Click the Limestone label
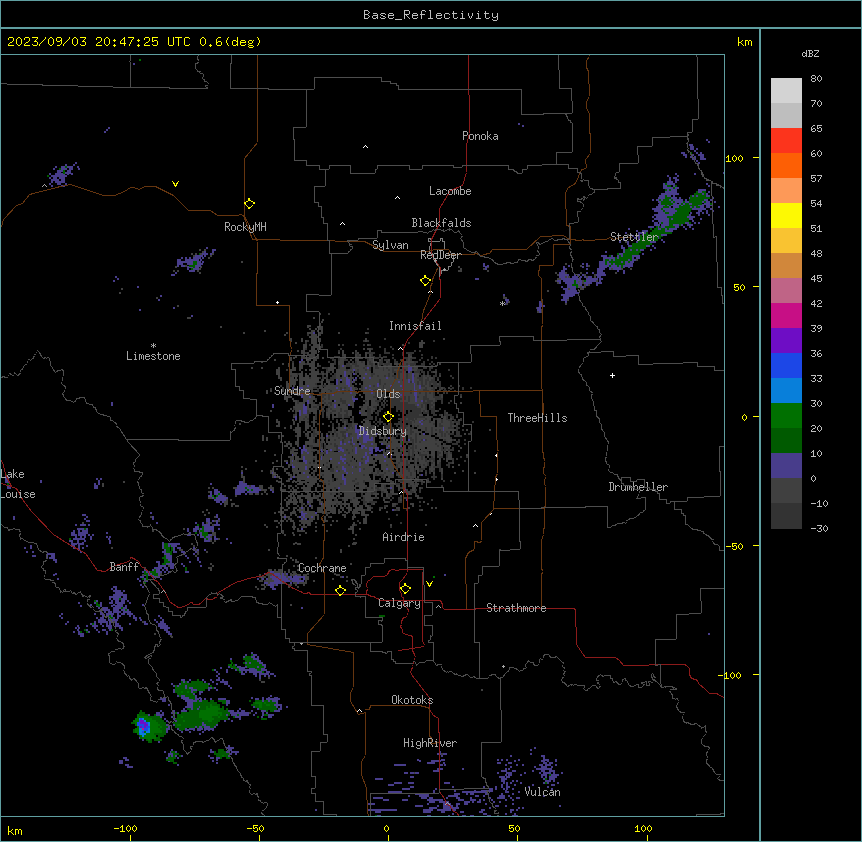Image resolution: width=862 pixels, height=842 pixels. click(153, 356)
